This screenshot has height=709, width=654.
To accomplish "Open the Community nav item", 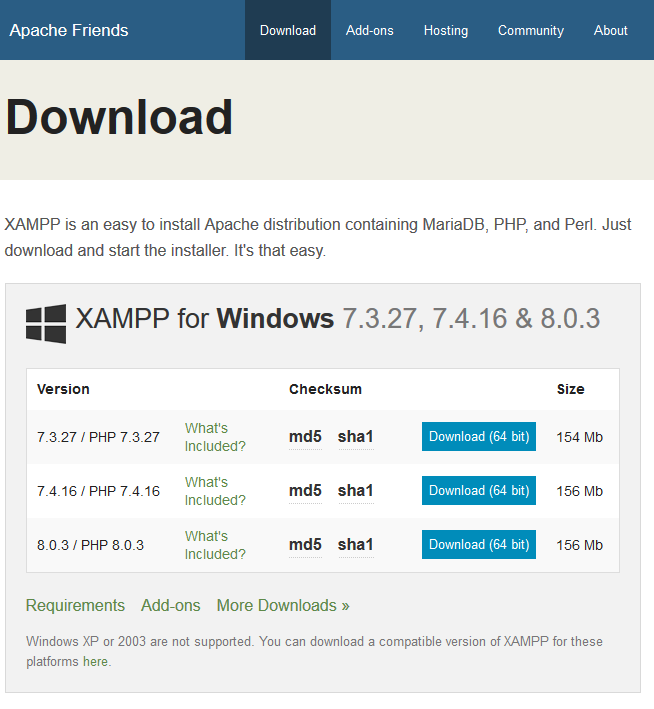I will [531, 30].
